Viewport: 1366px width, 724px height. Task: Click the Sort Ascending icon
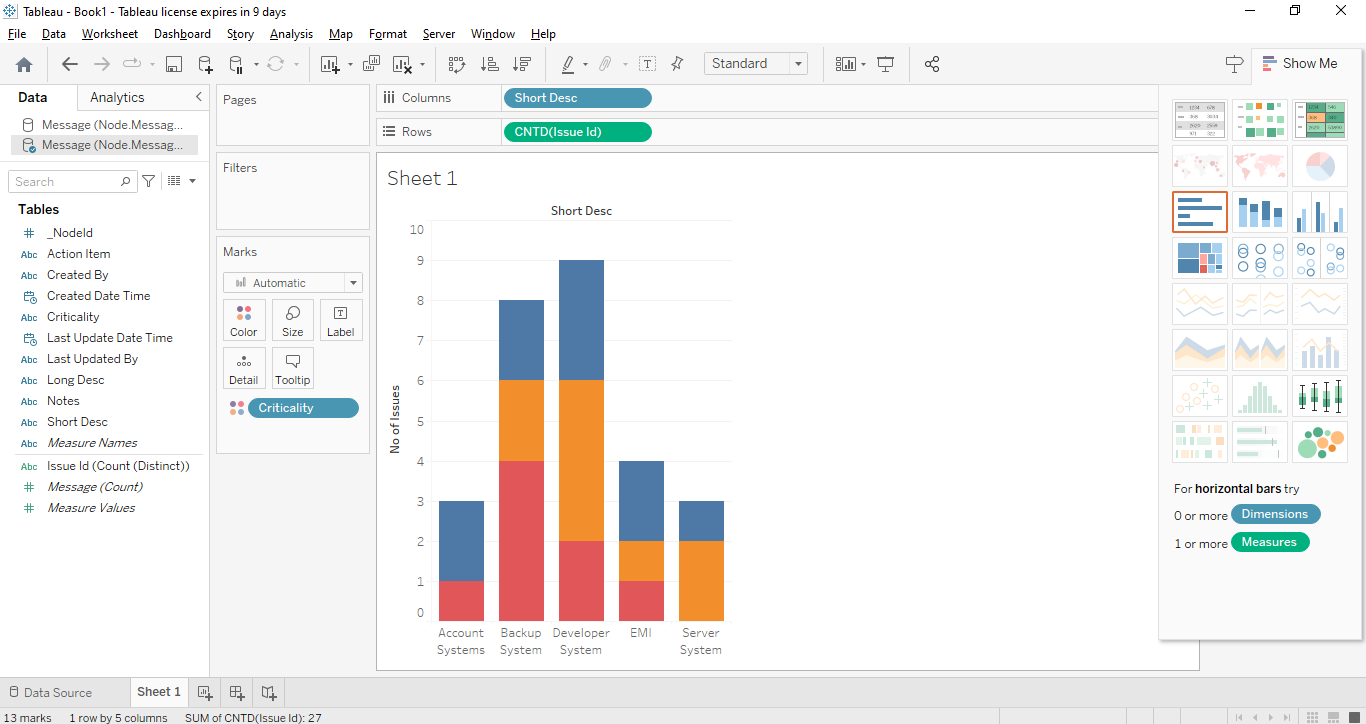pyautogui.click(x=490, y=64)
